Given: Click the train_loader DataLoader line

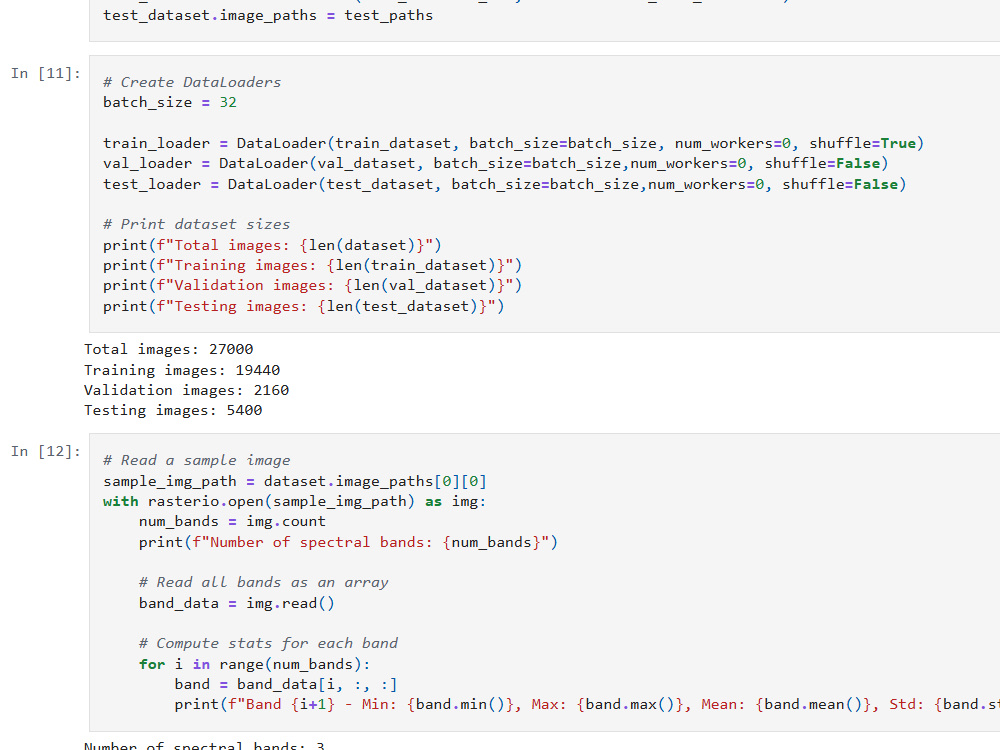Looking at the screenshot, I should (x=513, y=143).
